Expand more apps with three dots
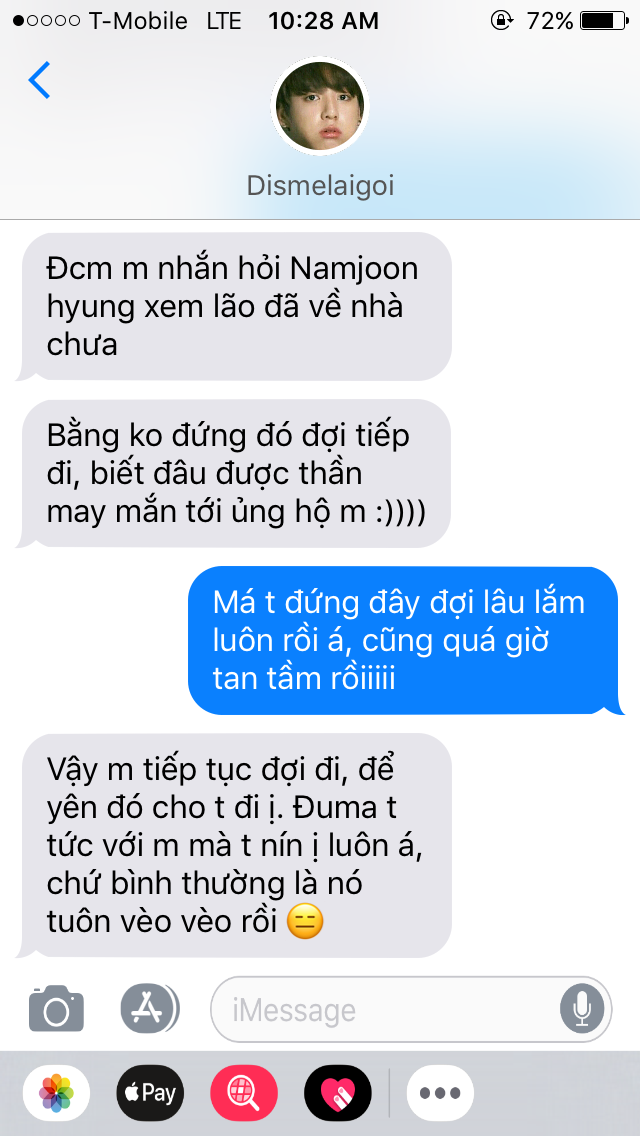The height and width of the screenshot is (1136, 640). click(x=440, y=1093)
